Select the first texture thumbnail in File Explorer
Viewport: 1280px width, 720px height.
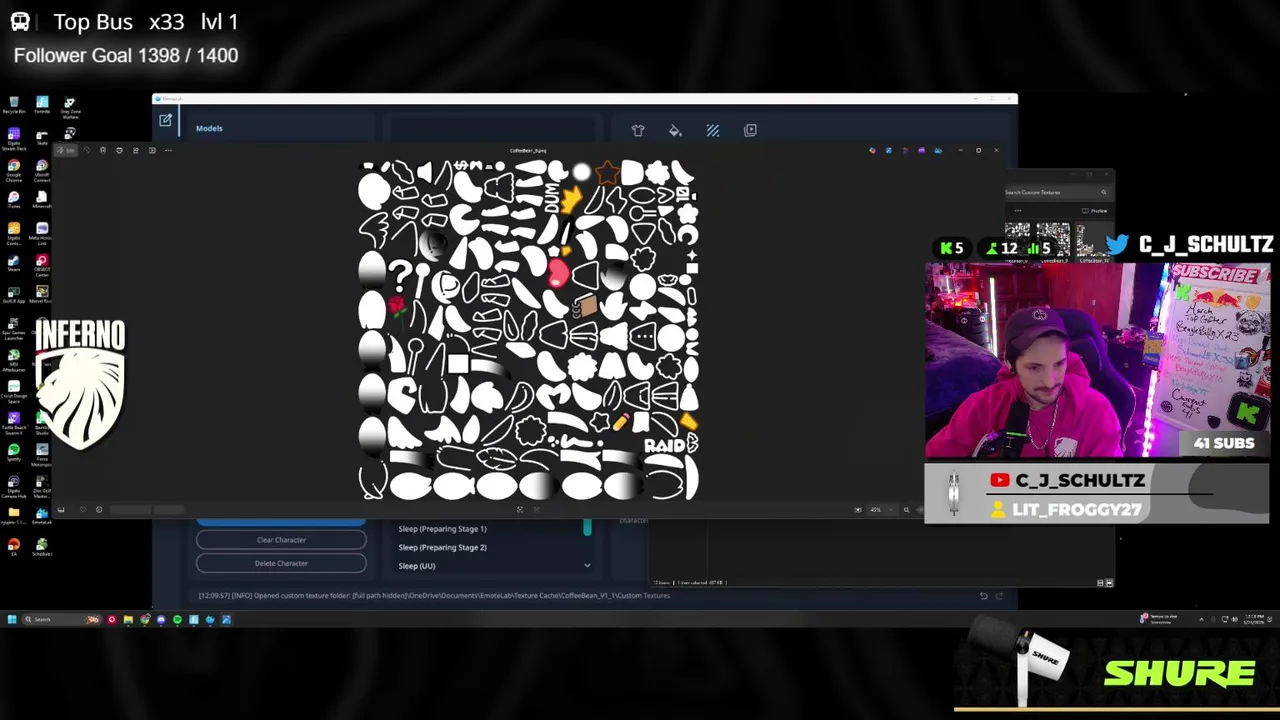coord(1017,241)
